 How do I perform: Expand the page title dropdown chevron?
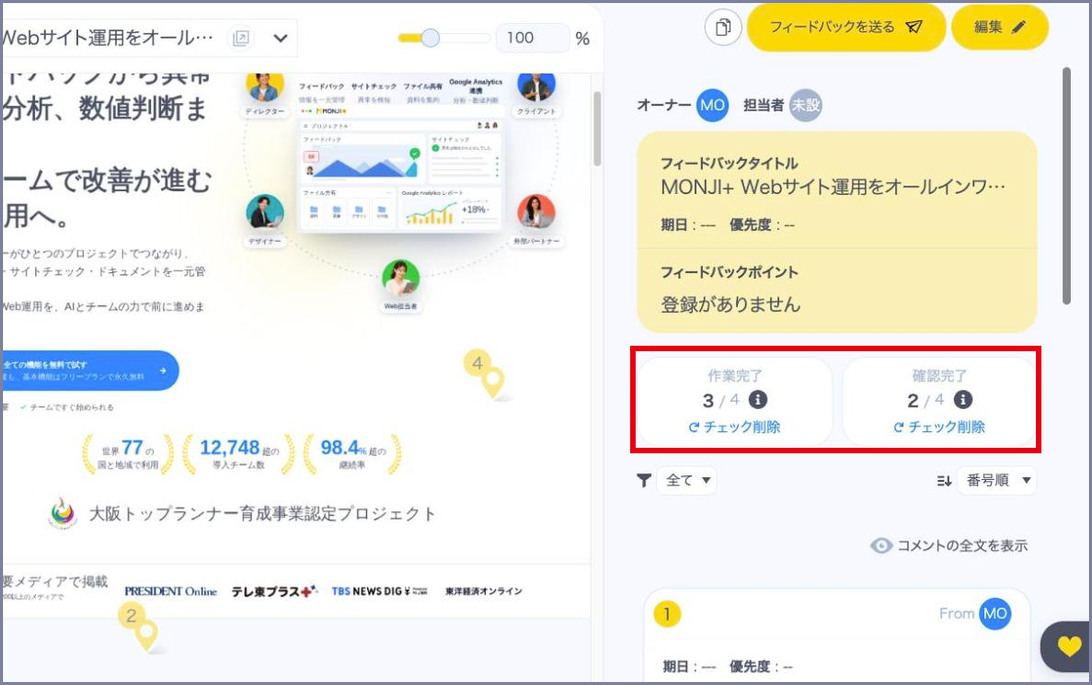(x=281, y=38)
